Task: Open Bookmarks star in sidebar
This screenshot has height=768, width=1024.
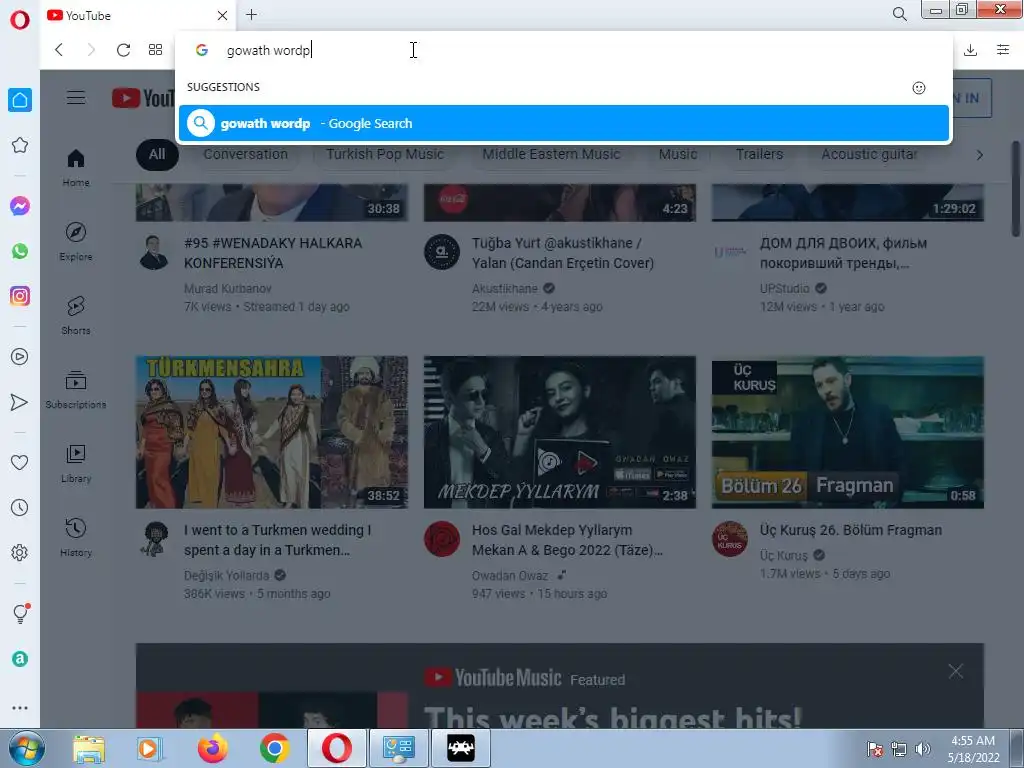Action: click(x=20, y=145)
